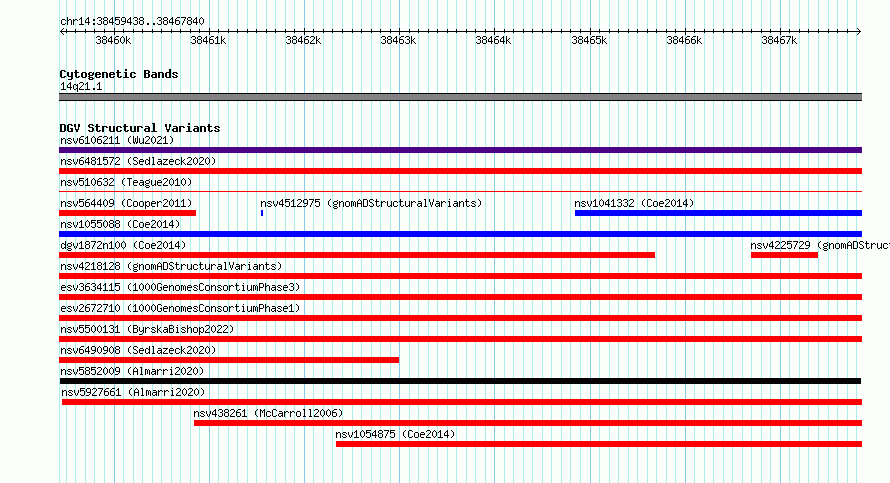Click the tiny blue nsv4512975 marker
The height and width of the screenshot is (483, 890).
click(x=262, y=213)
